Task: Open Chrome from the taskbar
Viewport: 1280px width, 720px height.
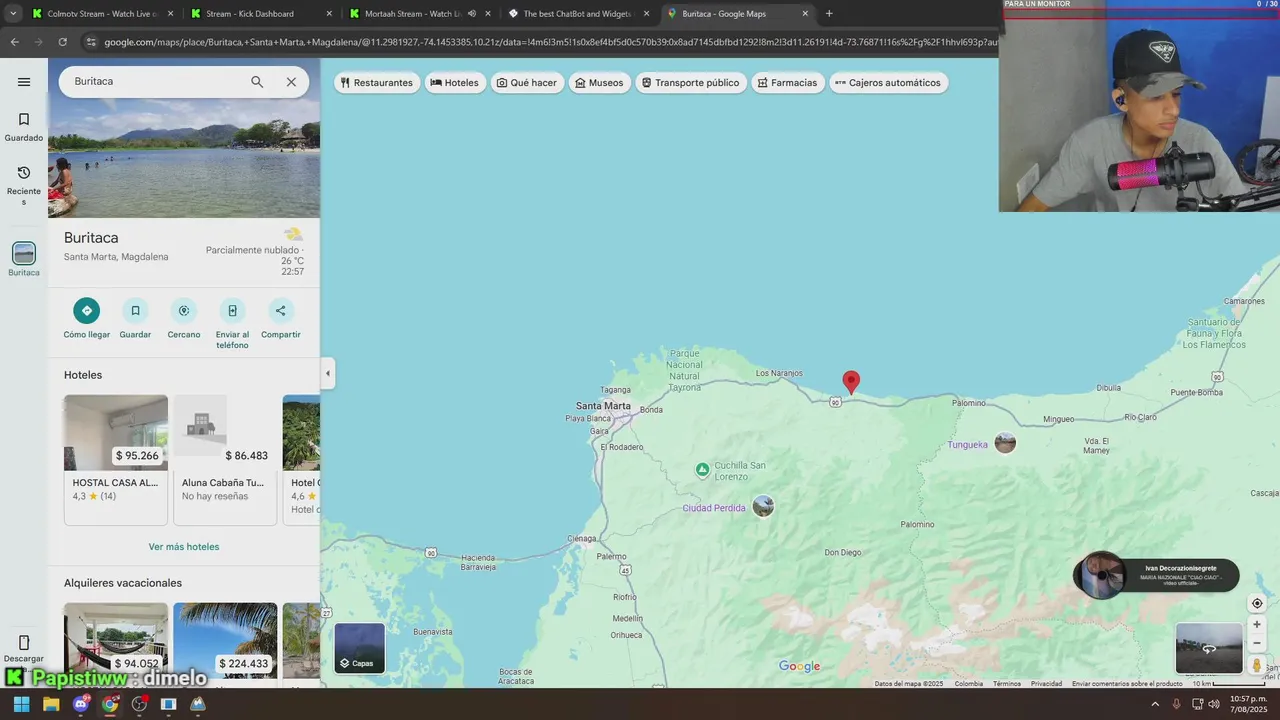Action: 110,704
